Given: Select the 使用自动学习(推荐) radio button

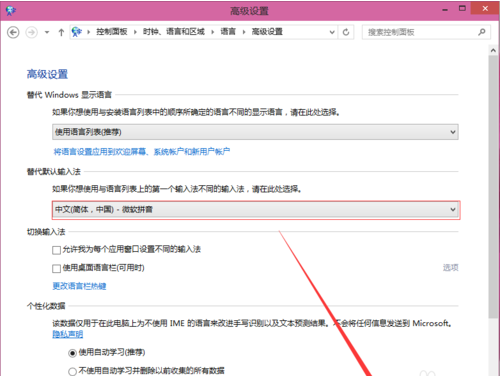Looking at the screenshot, I should 72,353.
